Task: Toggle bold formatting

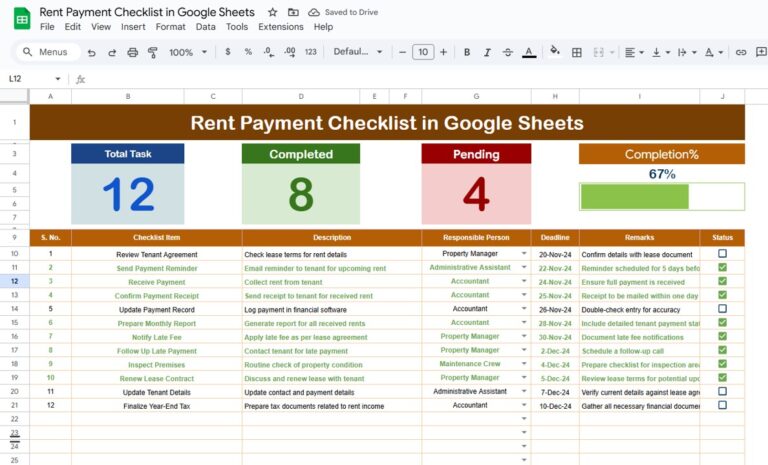Action: coord(467,52)
